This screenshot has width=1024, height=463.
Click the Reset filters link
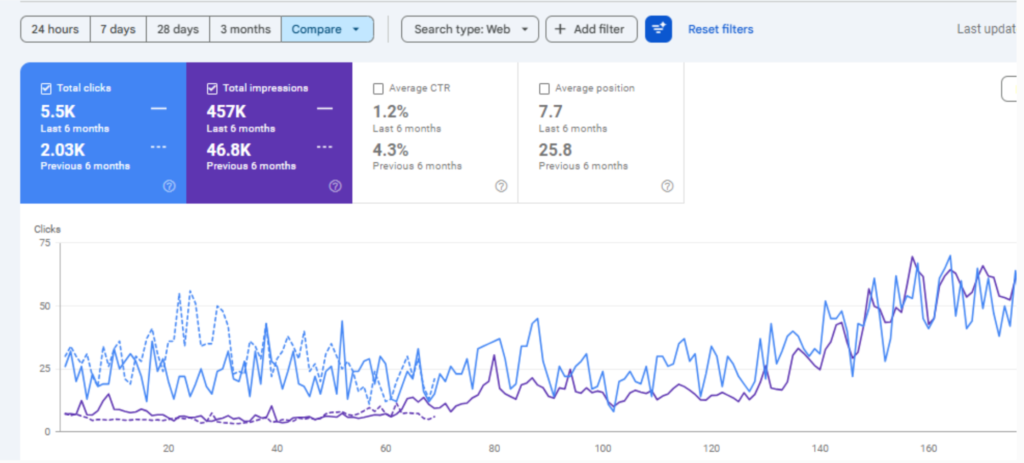pos(720,29)
